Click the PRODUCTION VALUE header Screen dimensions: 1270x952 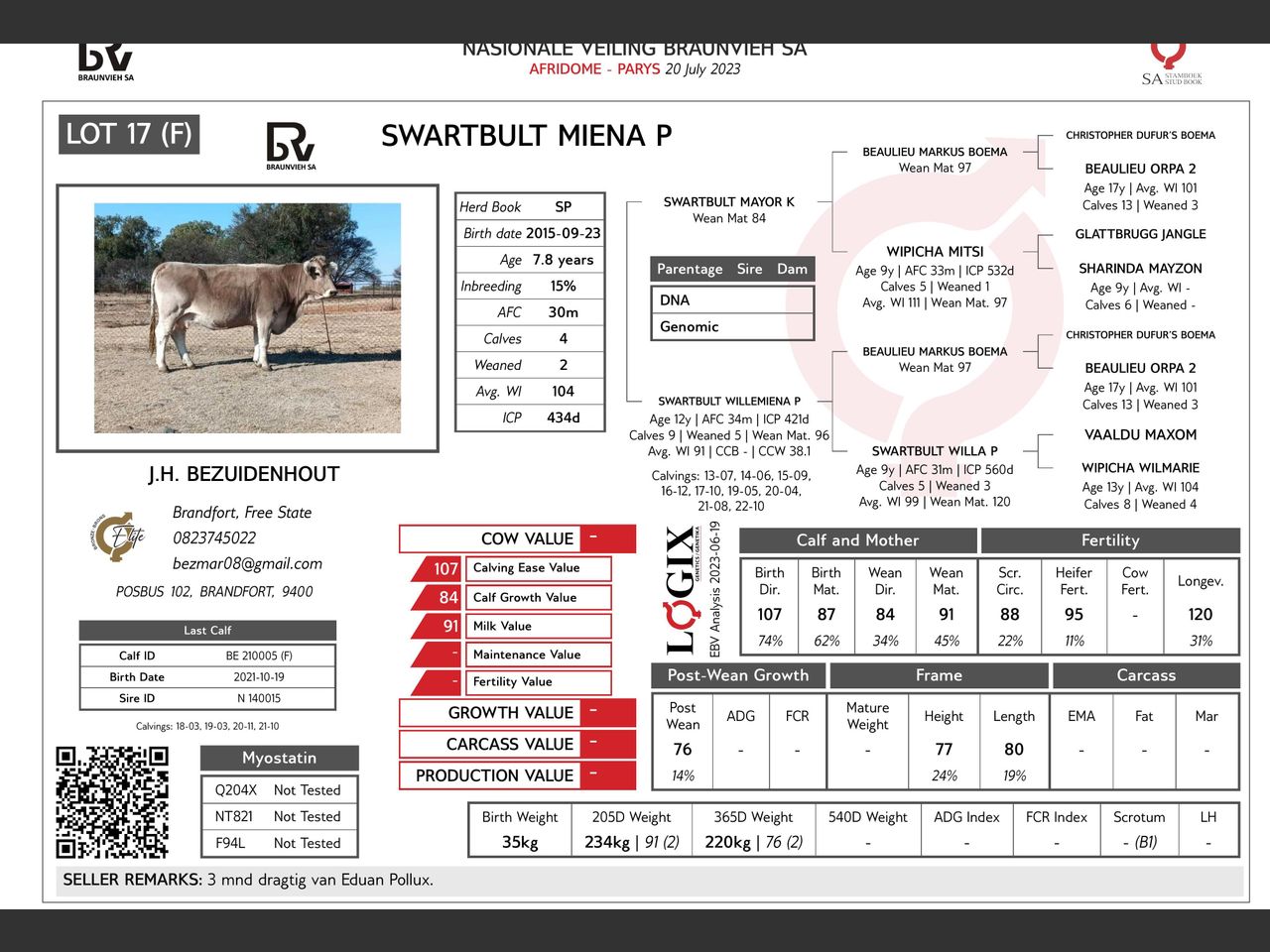[x=517, y=775]
